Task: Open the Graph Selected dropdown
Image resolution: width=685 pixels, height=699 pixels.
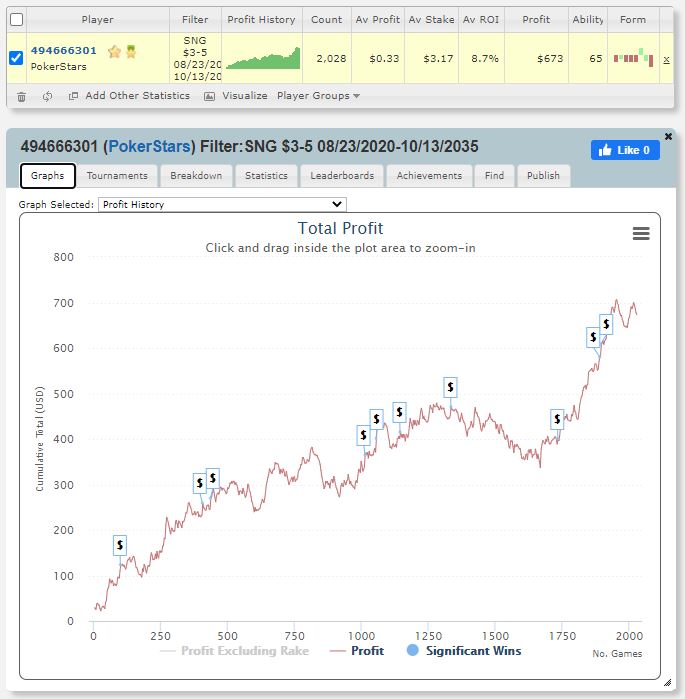Action: click(x=221, y=205)
